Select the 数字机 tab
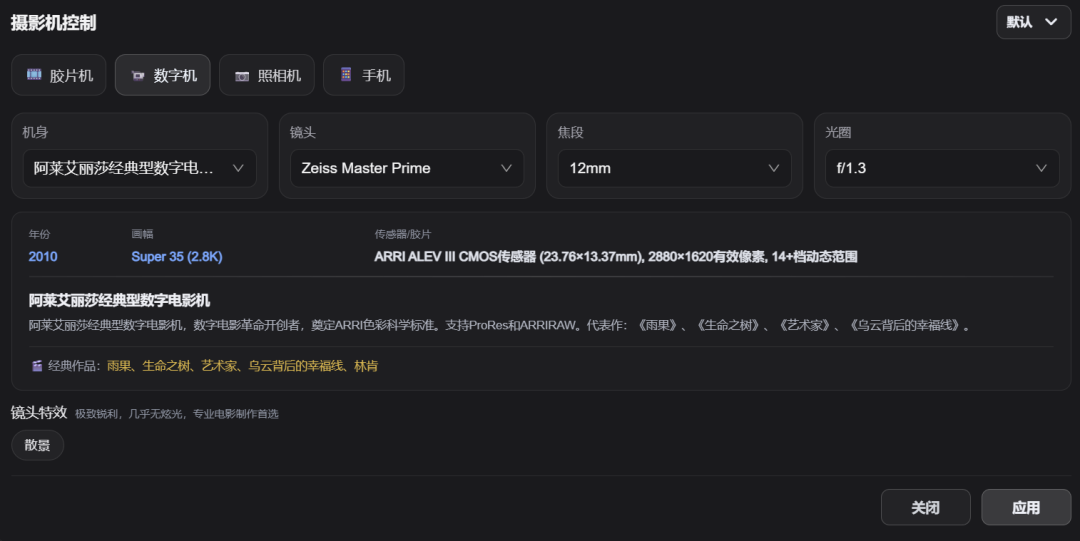This screenshot has height=541, width=1080. coord(163,75)
